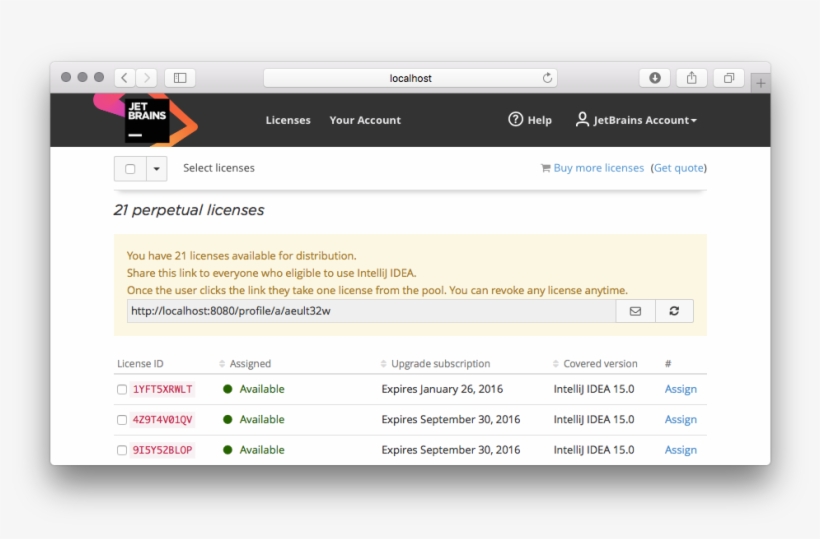
Task: Click the localhost address bar
Action: click(410, 78)
